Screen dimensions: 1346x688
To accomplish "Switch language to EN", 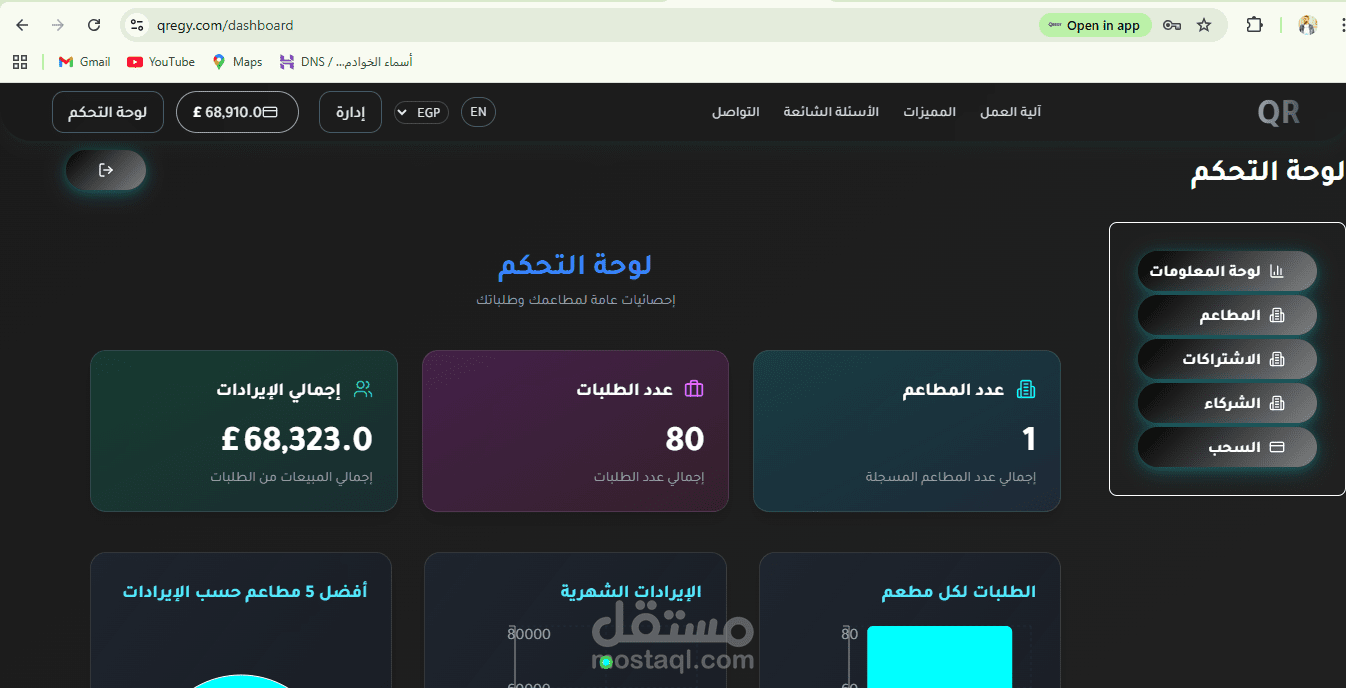I will 478,112.
